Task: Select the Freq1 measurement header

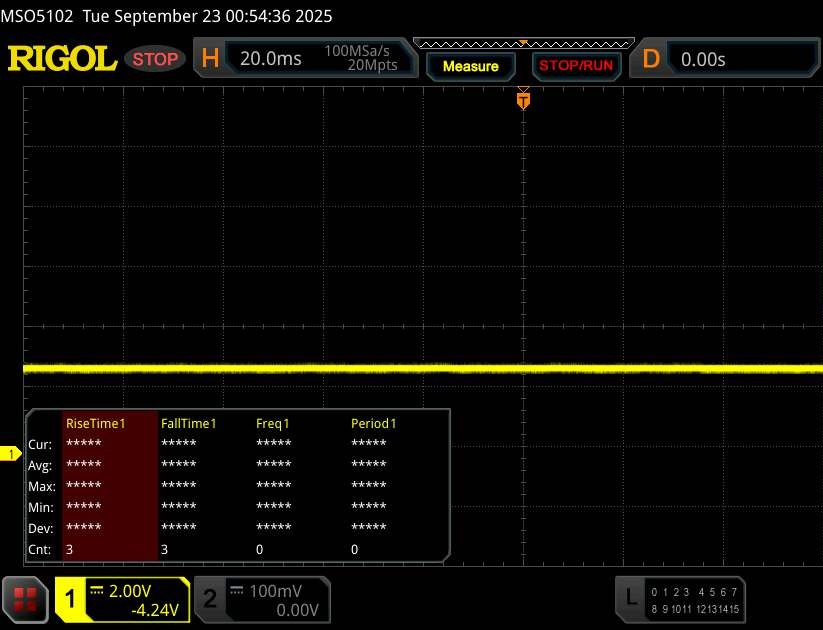Action: [274, 423]
